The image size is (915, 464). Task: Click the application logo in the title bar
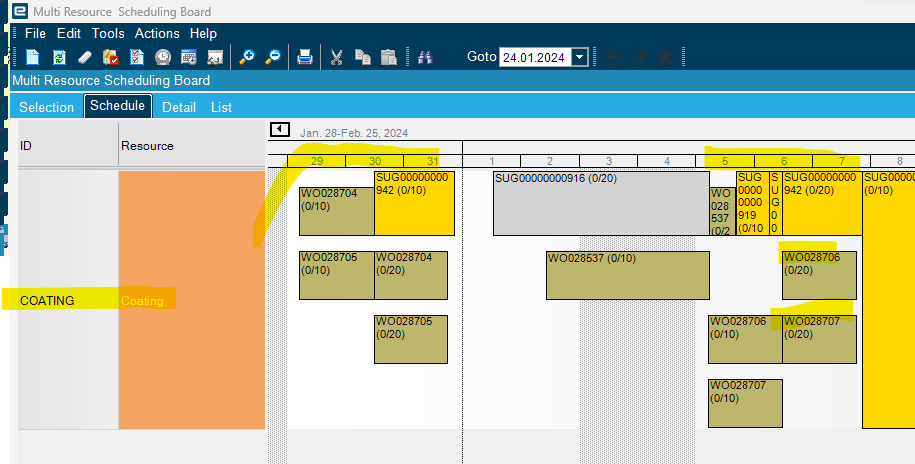(x=20, y=11)
